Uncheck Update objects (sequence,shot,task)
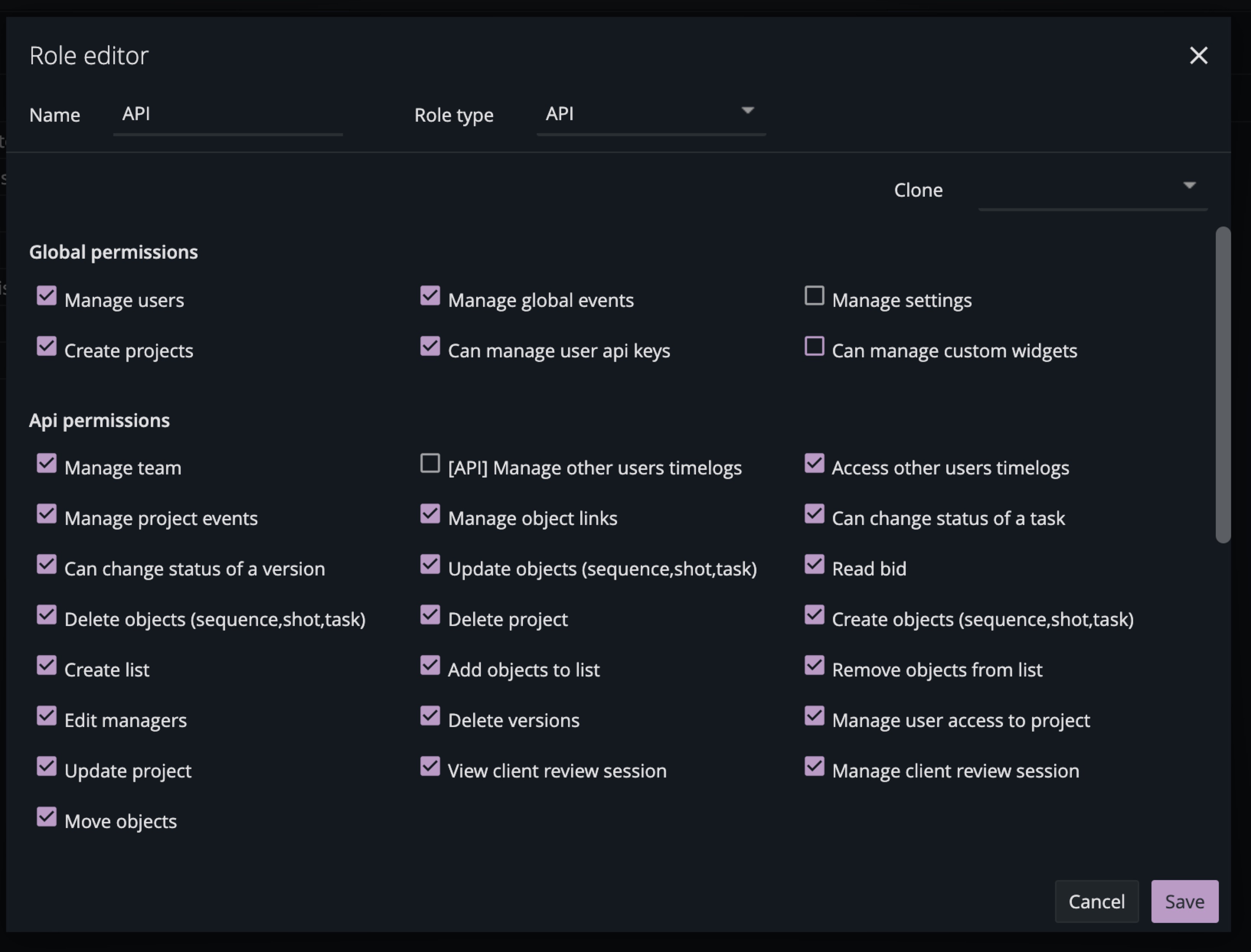Image resolution: width=1251 pixels, height=952 pixels. click(x=430, y=564)
